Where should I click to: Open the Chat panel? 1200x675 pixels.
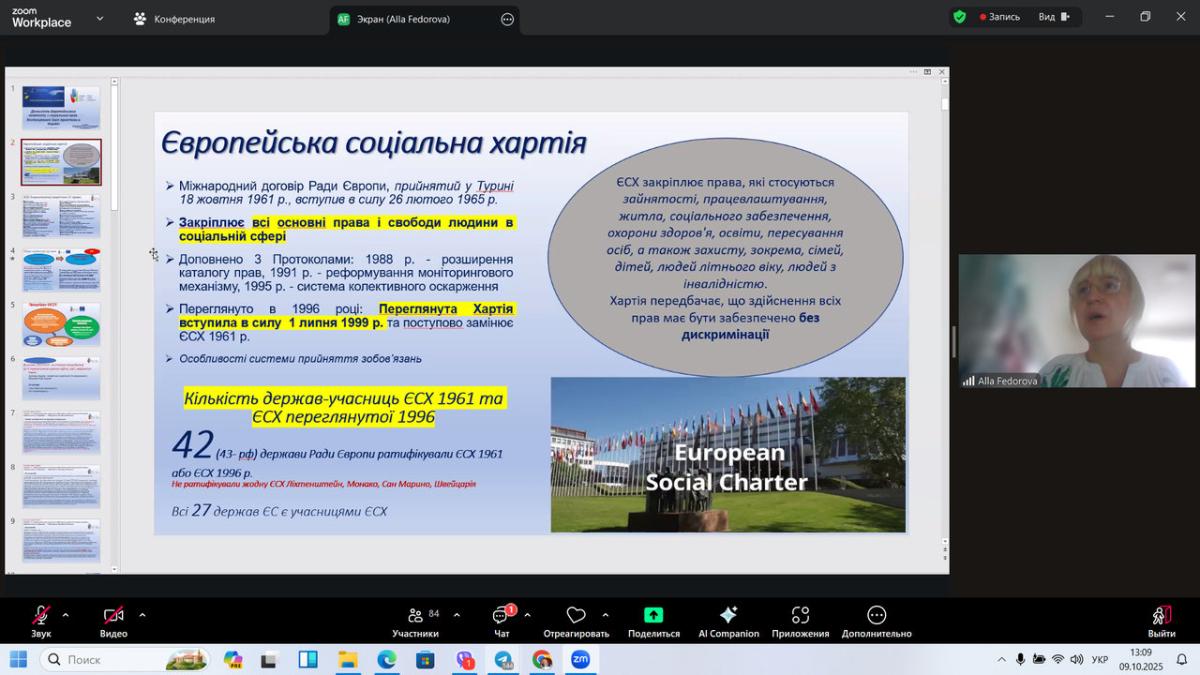(x=501, y=616)
